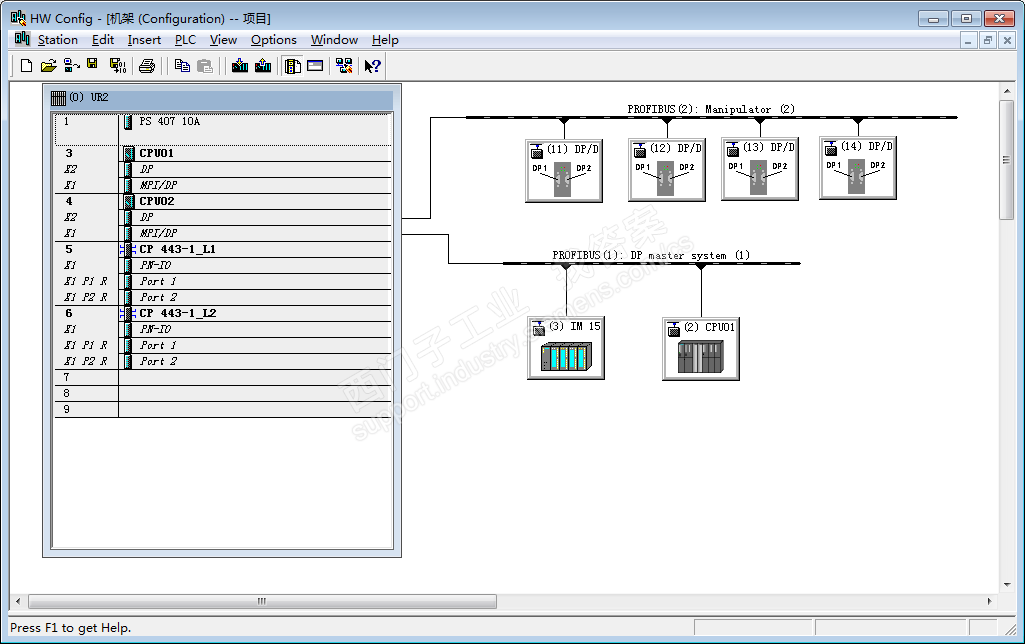
Task: Open the Window menu
Action: tap(334, 40)
